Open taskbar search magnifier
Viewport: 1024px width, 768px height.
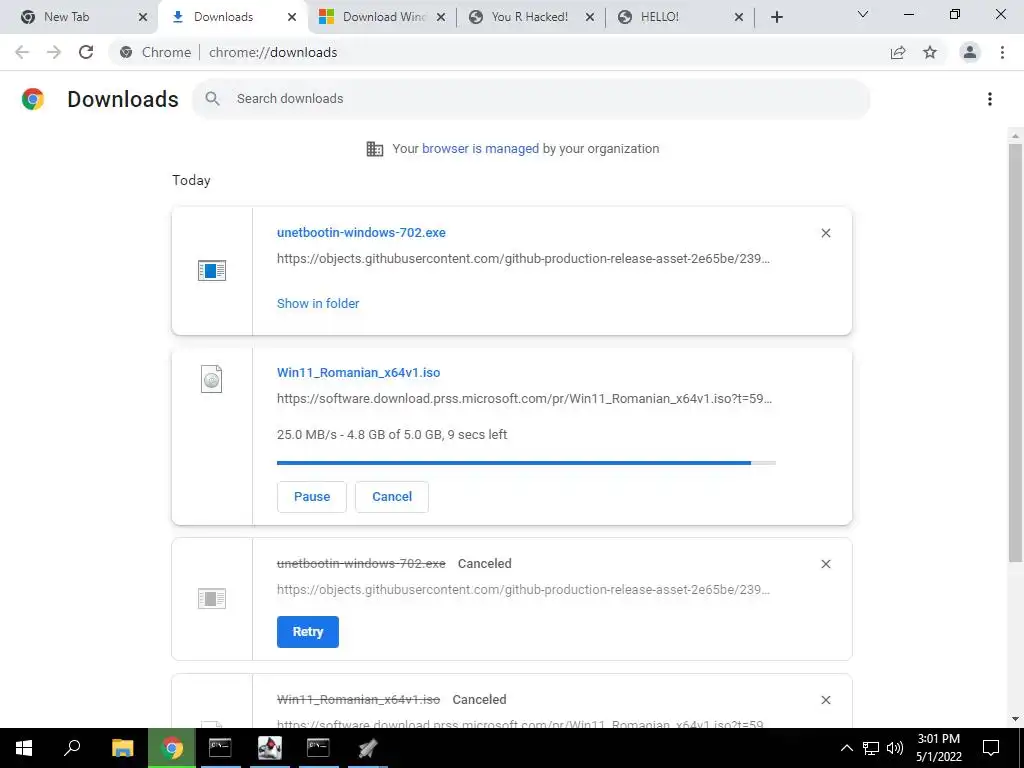tap(72, 748)
